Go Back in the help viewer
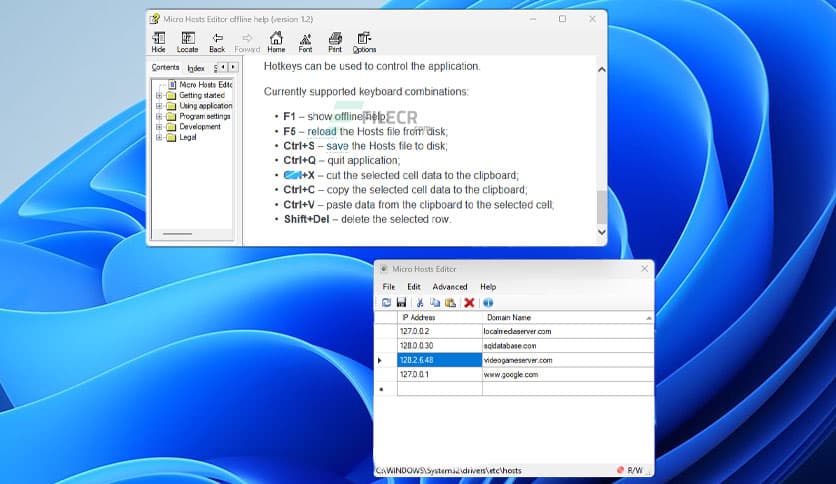 pos(217,42)
